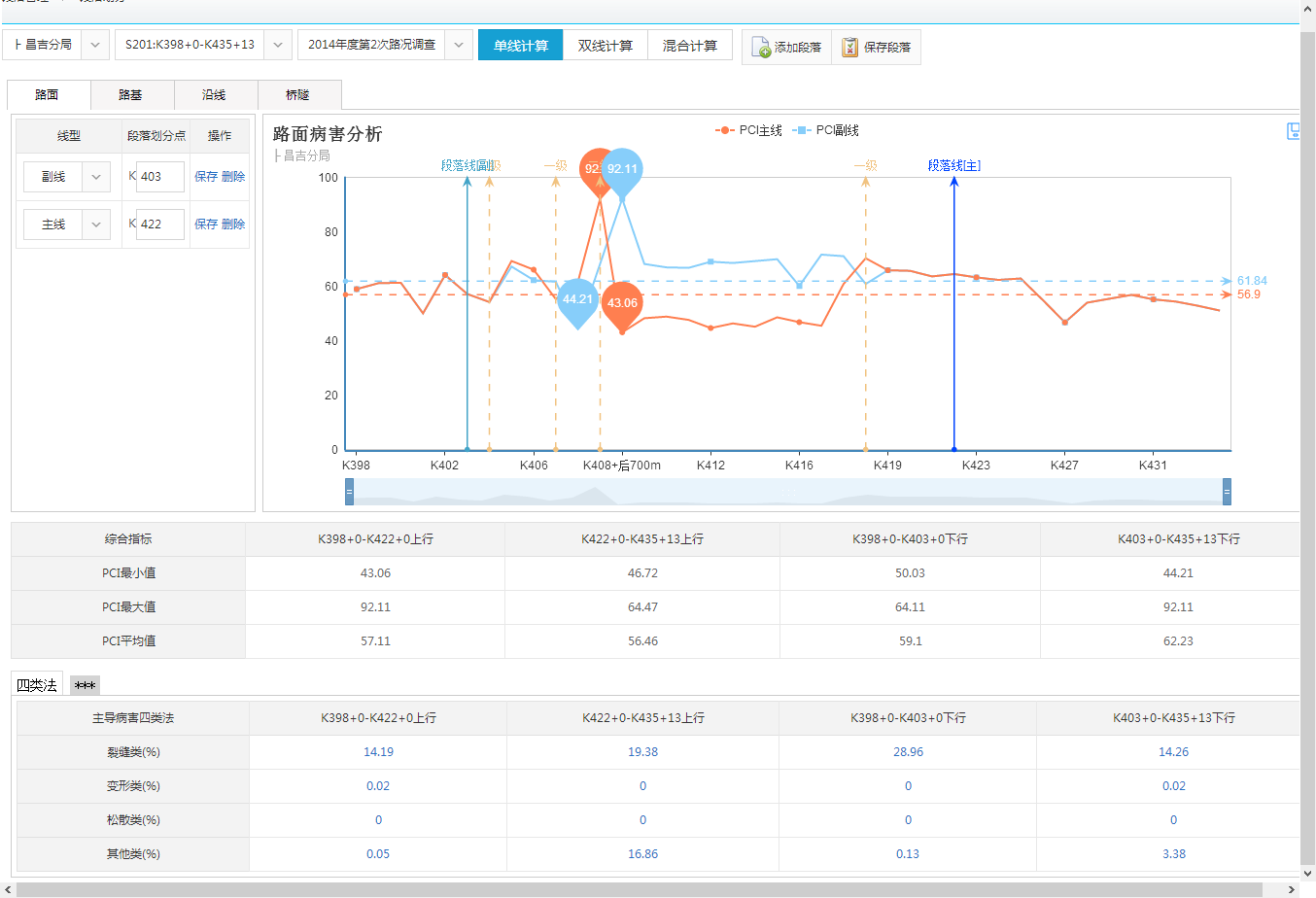Toggle PCI主线 series in chart legend
Image resolution: width=1316 pixels, height=898 pixels.
pyautogui.click(x=748, y=130)
